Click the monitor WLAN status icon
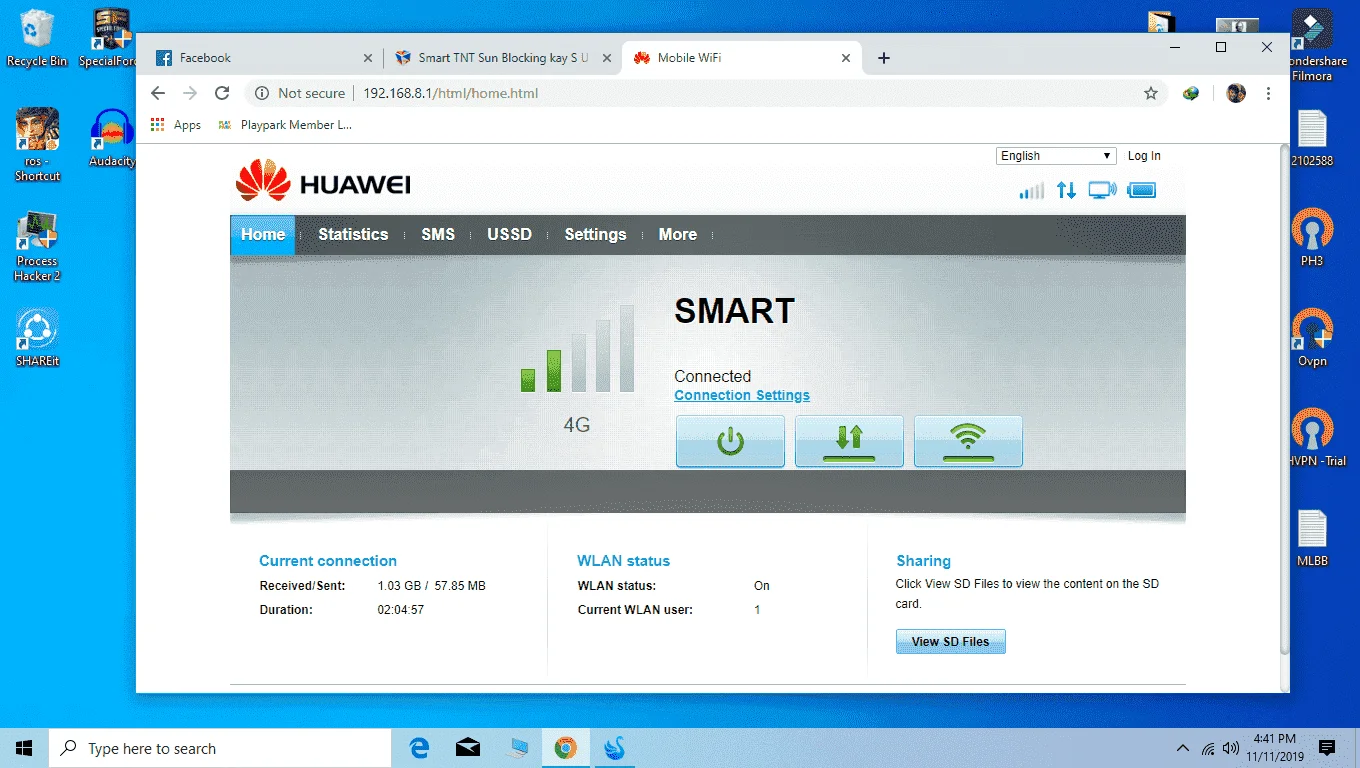Viewport: 1360px width, 768px height. click(1103, 190)
